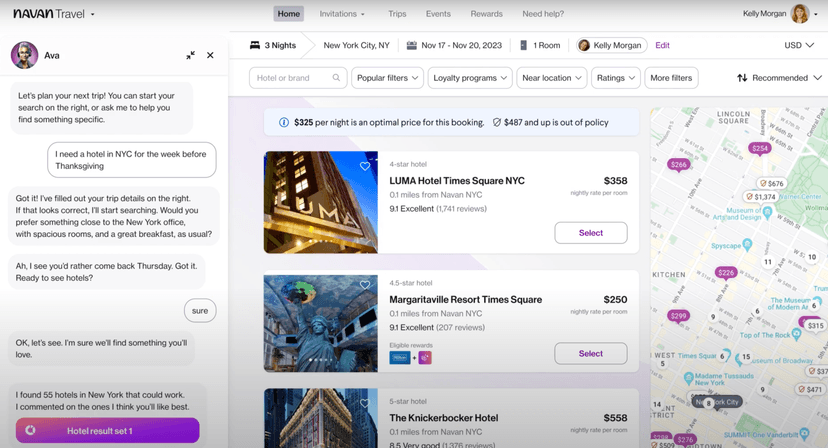Select the $254 map price pin
Viewport: 828px width, 448px height.
pyautogui.click(x=759, y=148)
